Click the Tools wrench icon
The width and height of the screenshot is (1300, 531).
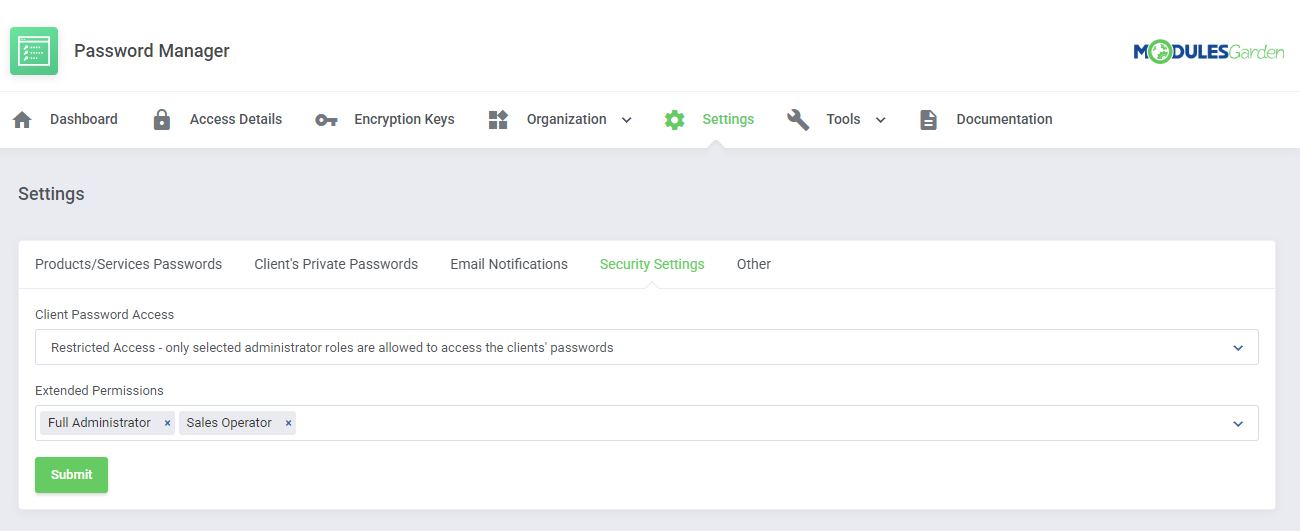798,120
